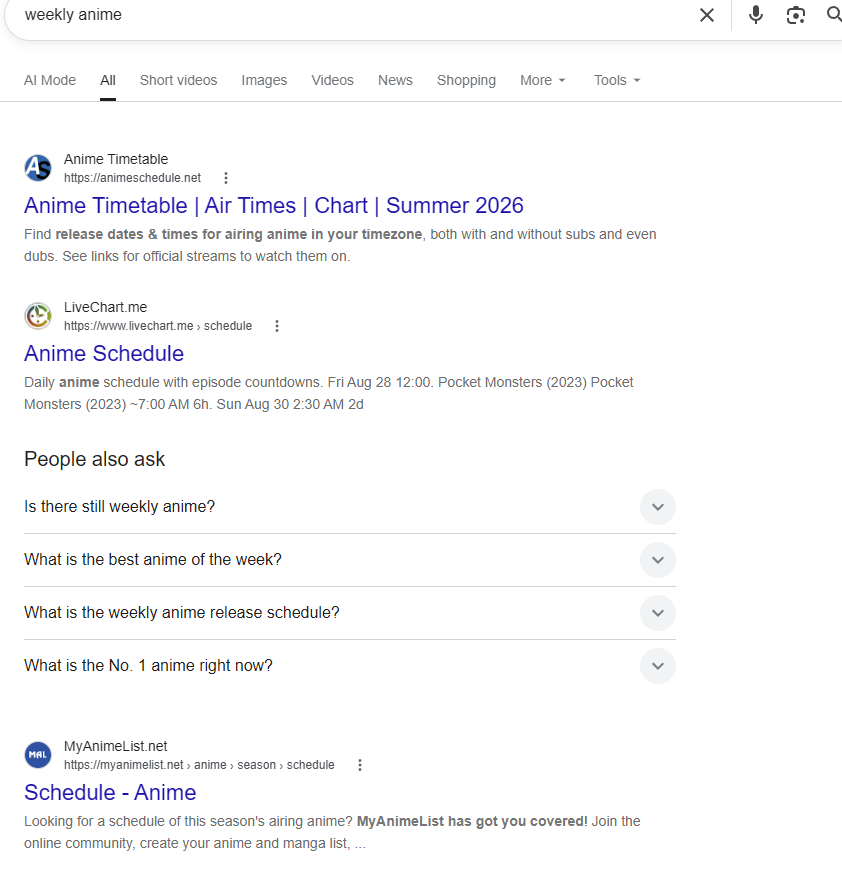
Task: Click the MyAnimeList MAL favicon
Action: tap(38, 755)
